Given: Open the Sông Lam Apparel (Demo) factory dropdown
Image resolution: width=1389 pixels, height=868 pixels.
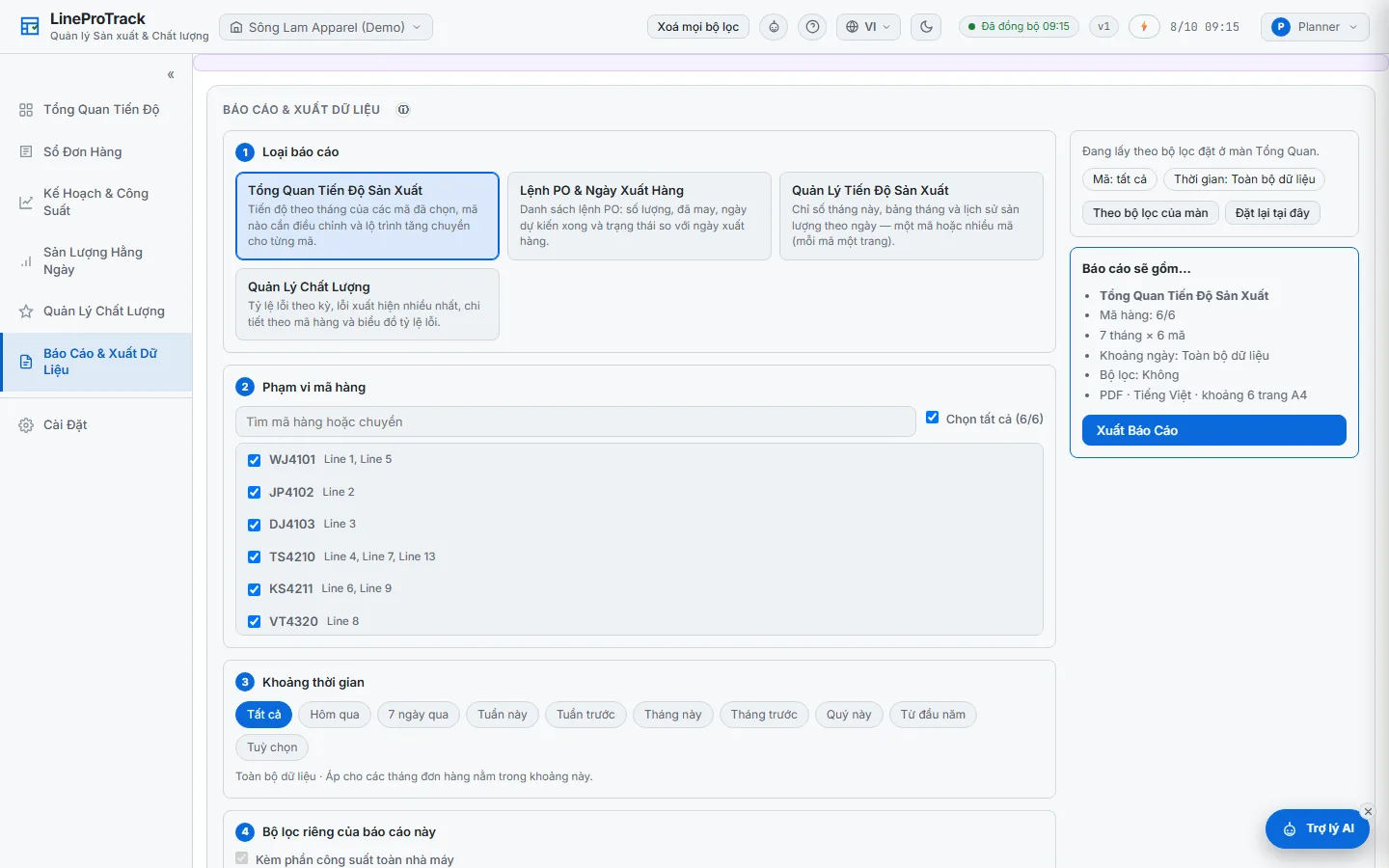Looking at the screenshot, I should (x=326, y=27).
